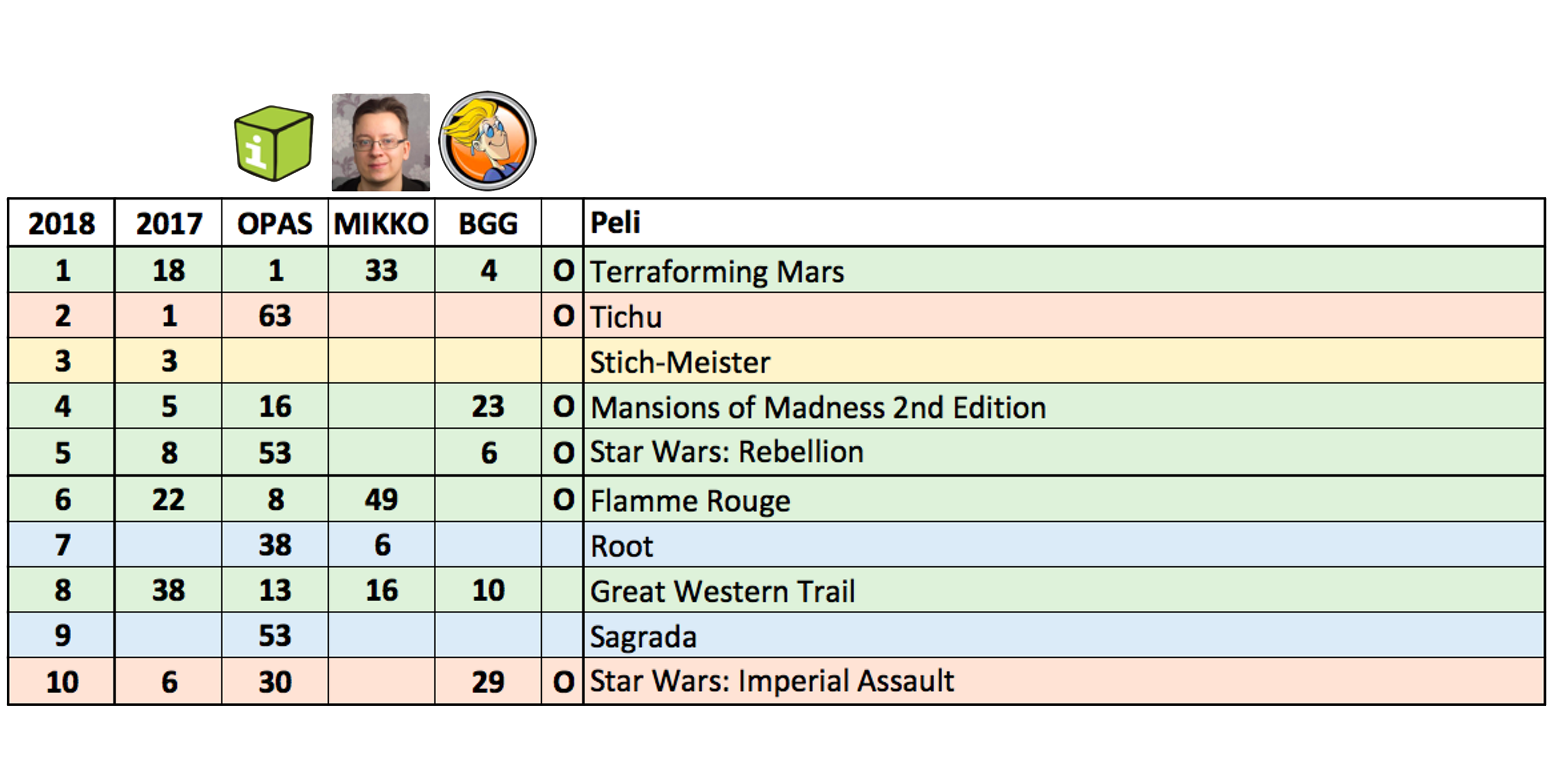Image resolution: width=1557 pixels, height=784 pixels.
Task: Select the 2018 column header
Action: pos(62,223)
